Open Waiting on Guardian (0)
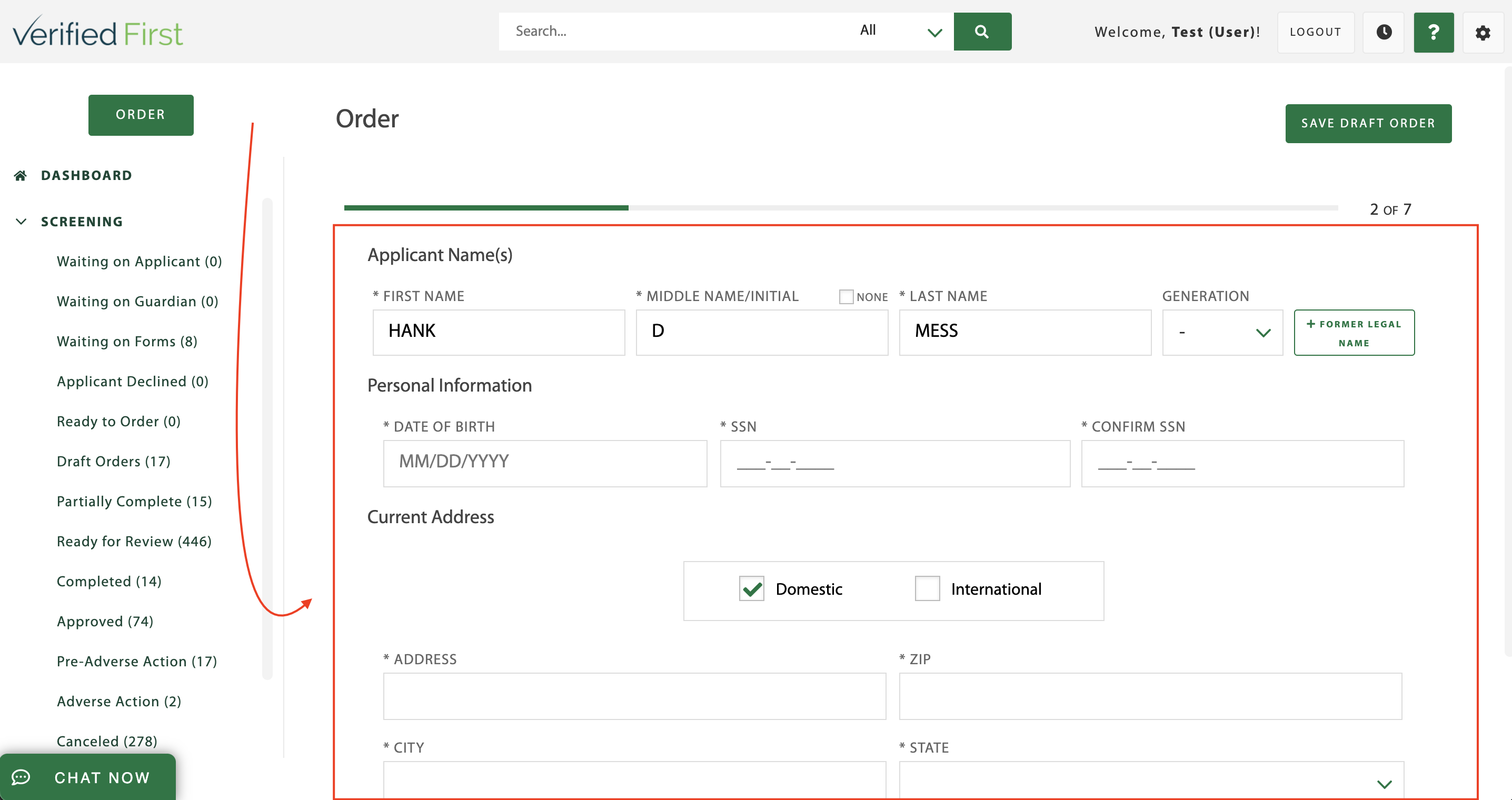 pyautogui.click(x=137, y=302)
